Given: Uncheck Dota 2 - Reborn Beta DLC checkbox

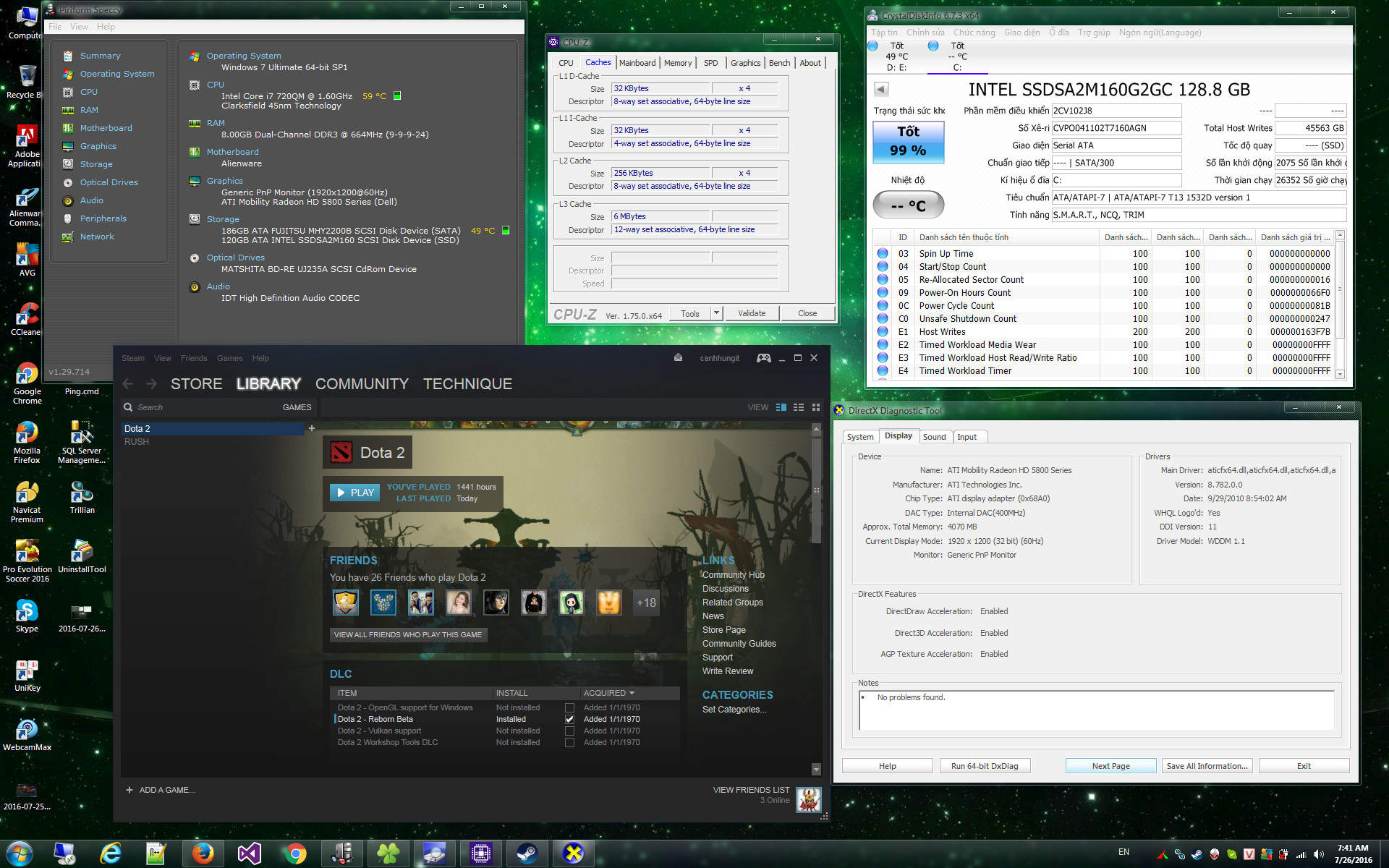Looking at the screenshot, I should coord(569,719).
